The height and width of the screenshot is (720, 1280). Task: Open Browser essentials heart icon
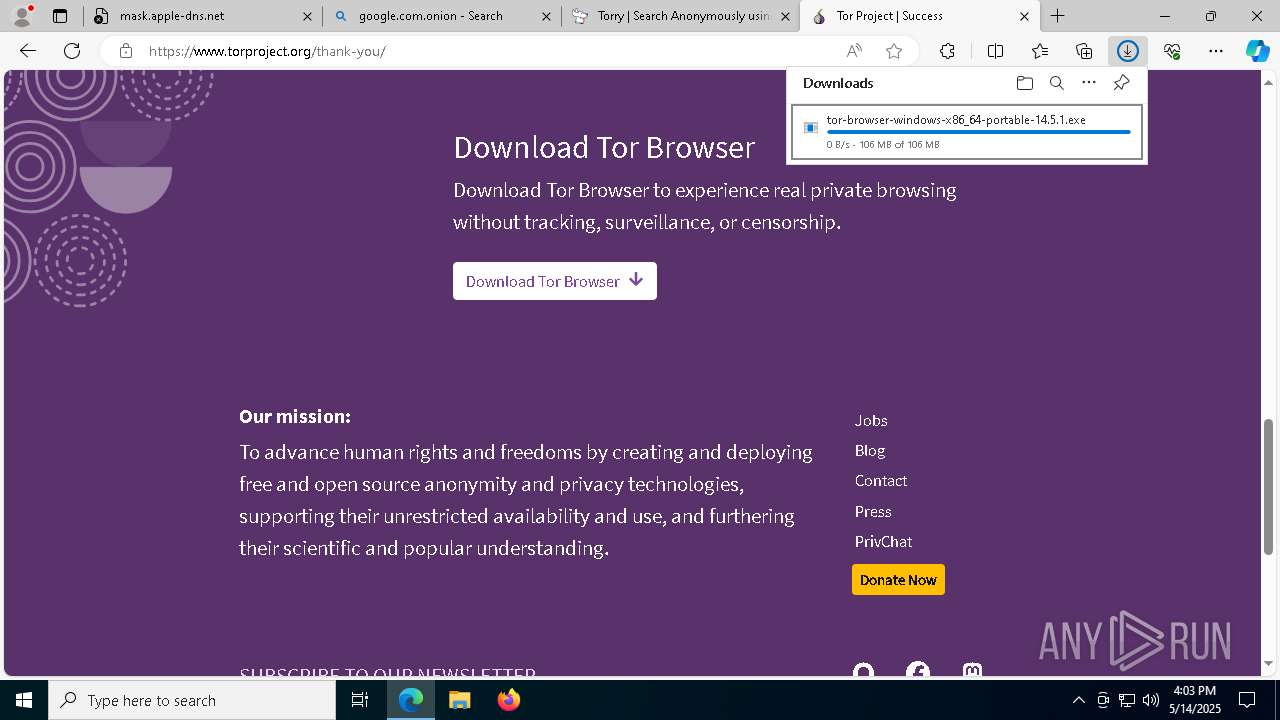point(1172,51)
